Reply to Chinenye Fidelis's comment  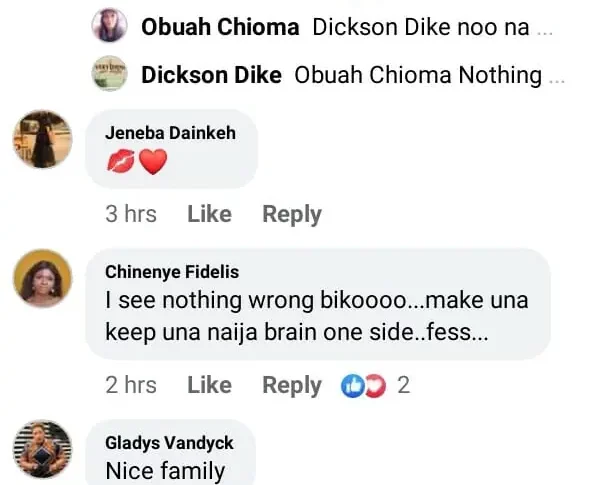291,385
